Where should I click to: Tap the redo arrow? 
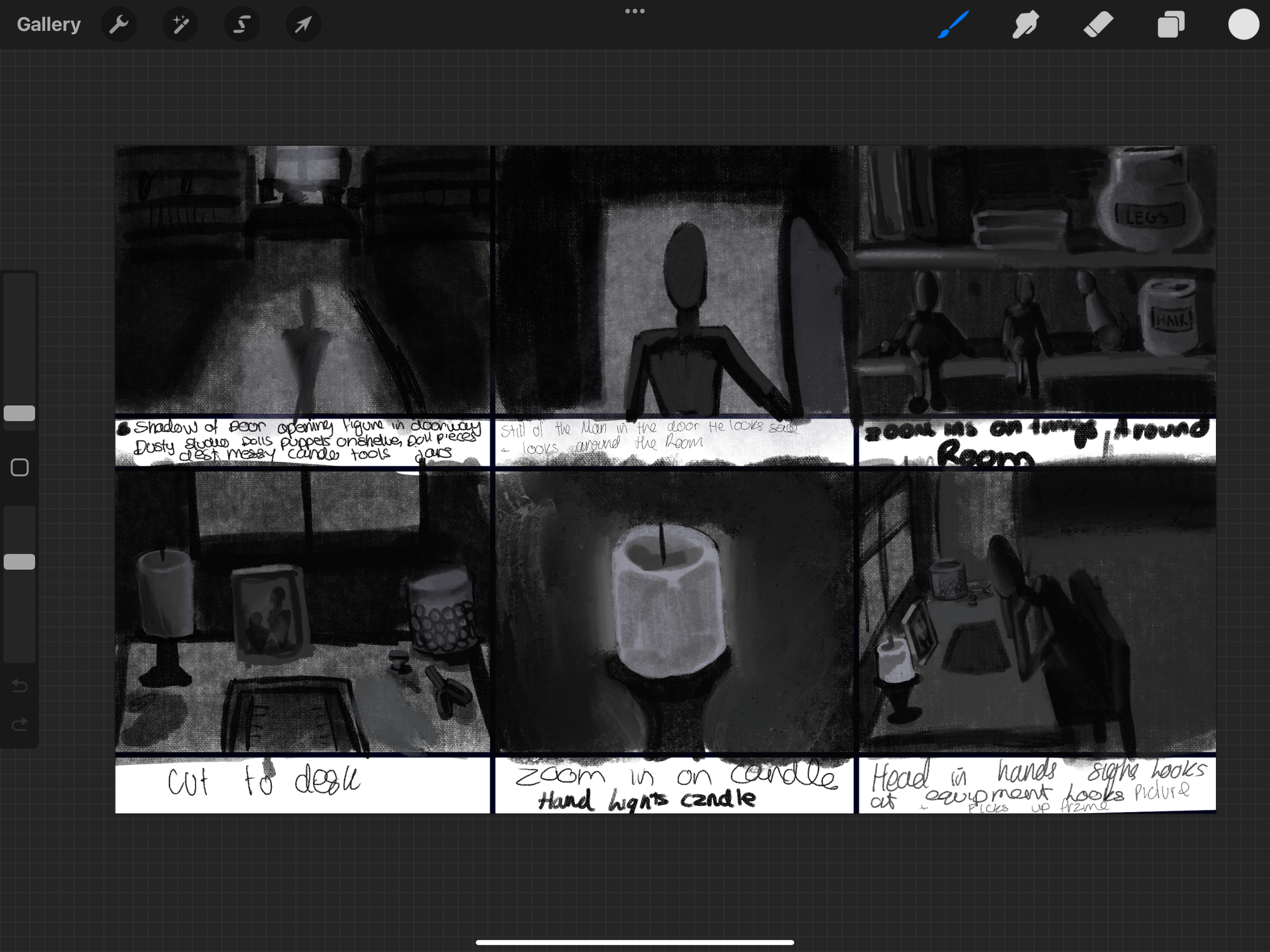coord(19,724)
